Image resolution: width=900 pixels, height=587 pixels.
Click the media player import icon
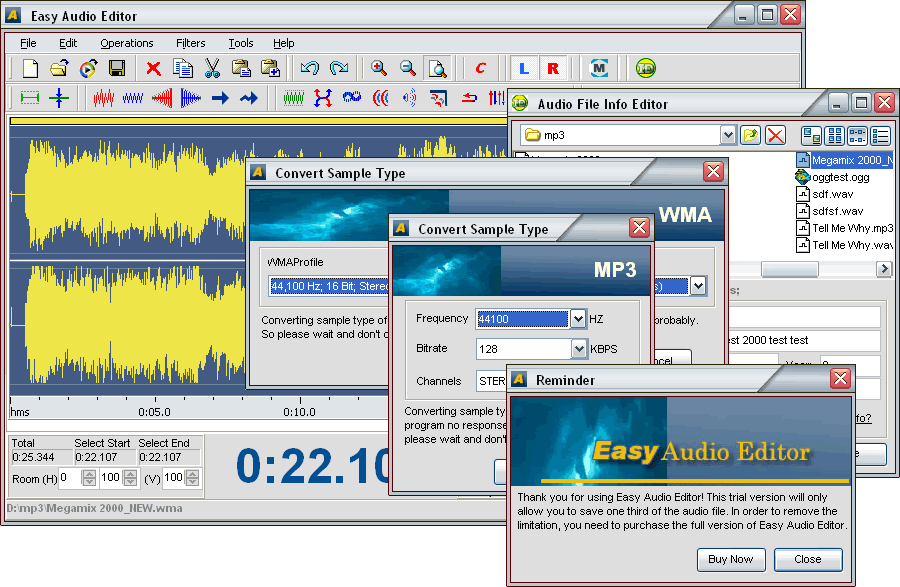(88, 68)
